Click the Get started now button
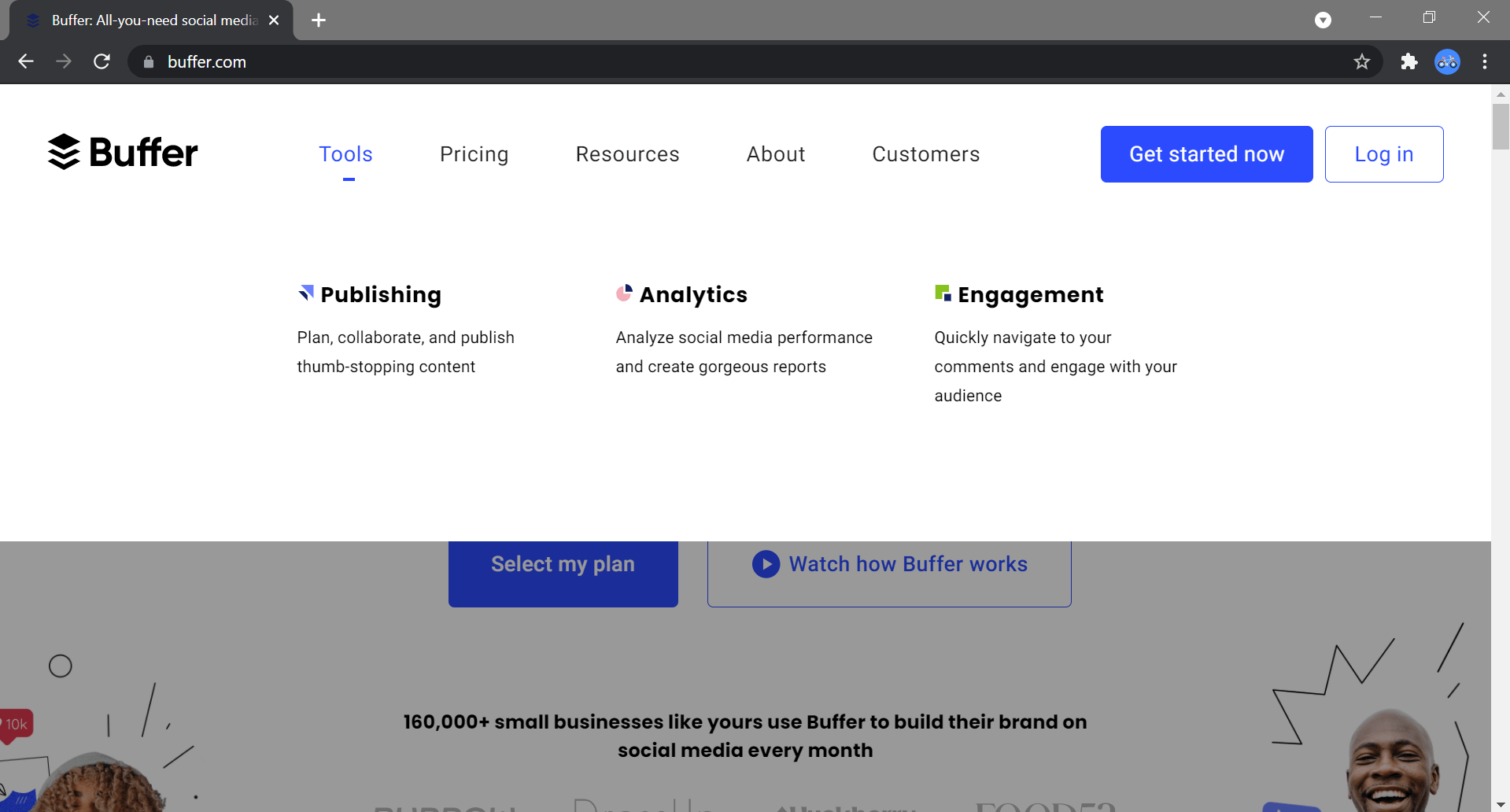The image size is (1510, 812). (1206, 154)
